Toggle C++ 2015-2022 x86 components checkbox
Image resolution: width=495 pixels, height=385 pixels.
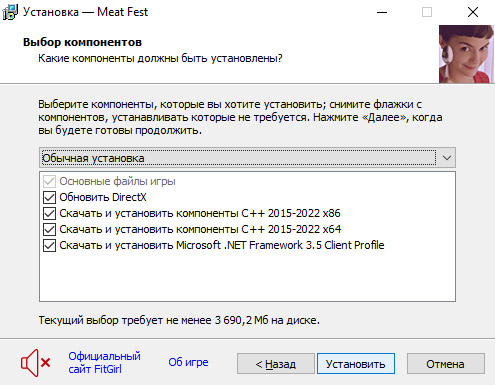pyautogui.click(x=49, y=213)
